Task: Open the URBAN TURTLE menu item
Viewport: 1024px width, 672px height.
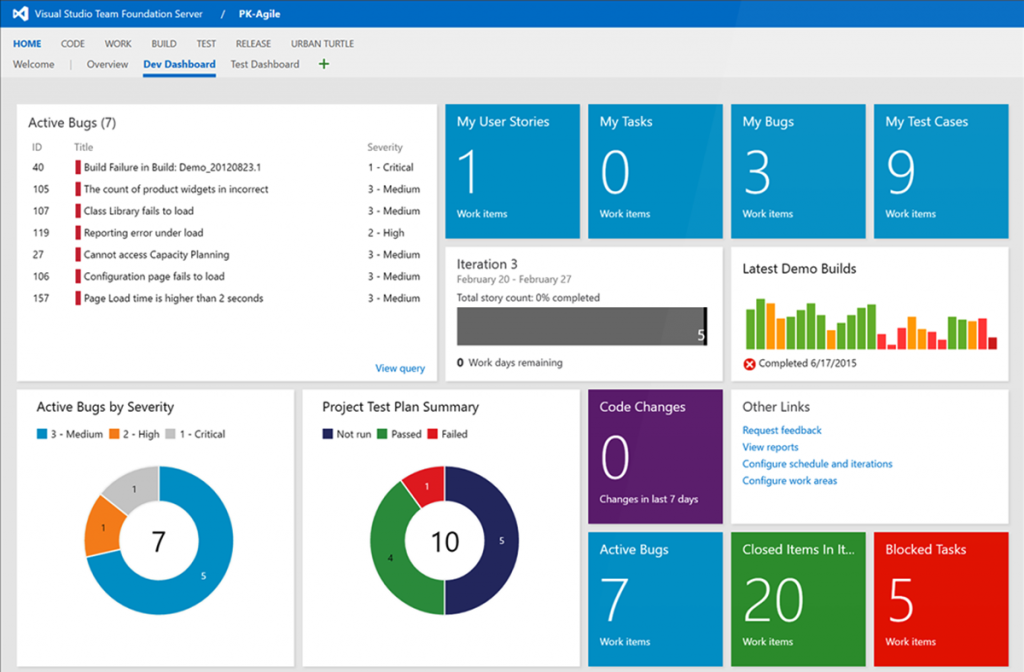Action: (322, 43)
